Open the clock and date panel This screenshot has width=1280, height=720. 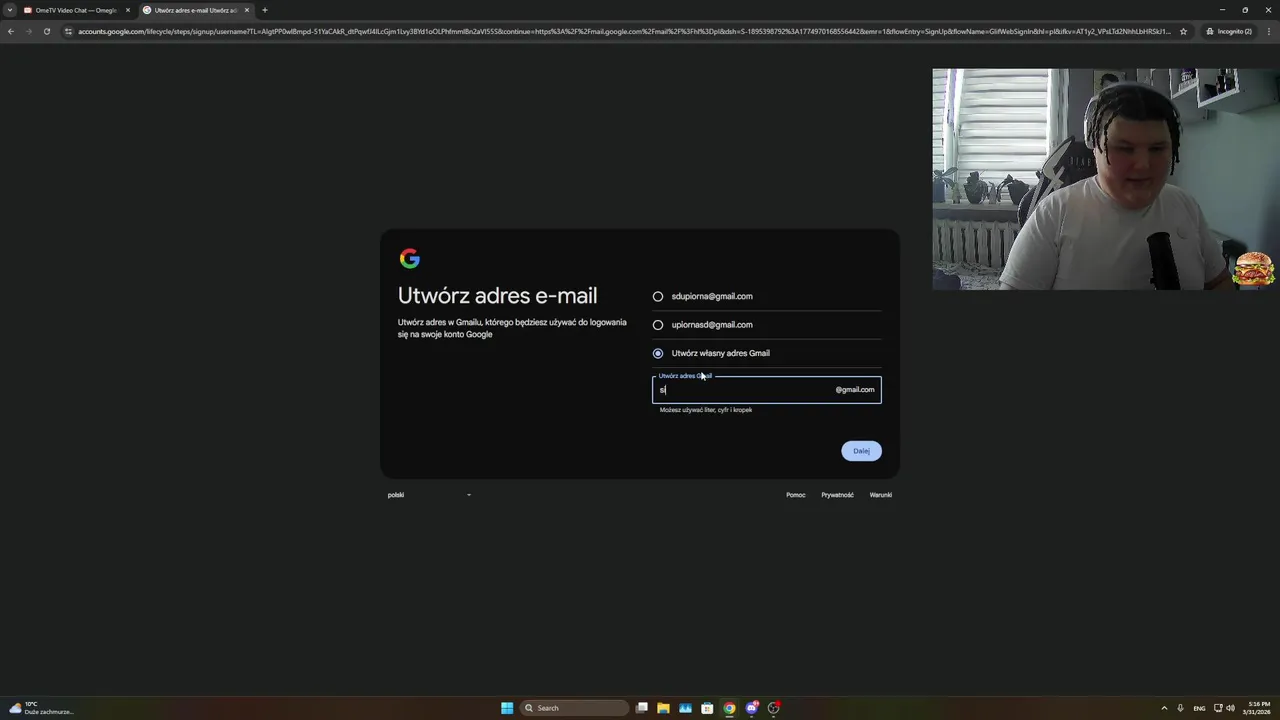pos(1258,708)
